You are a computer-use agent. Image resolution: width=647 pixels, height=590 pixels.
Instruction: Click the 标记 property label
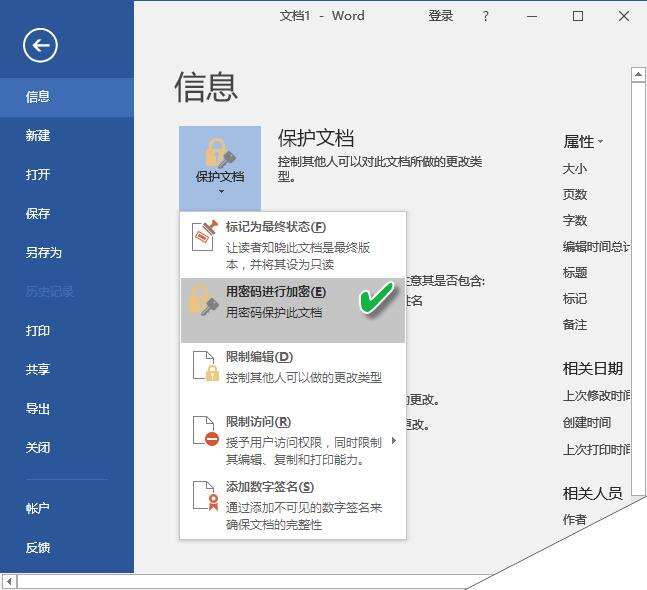[x=575, y=299]
